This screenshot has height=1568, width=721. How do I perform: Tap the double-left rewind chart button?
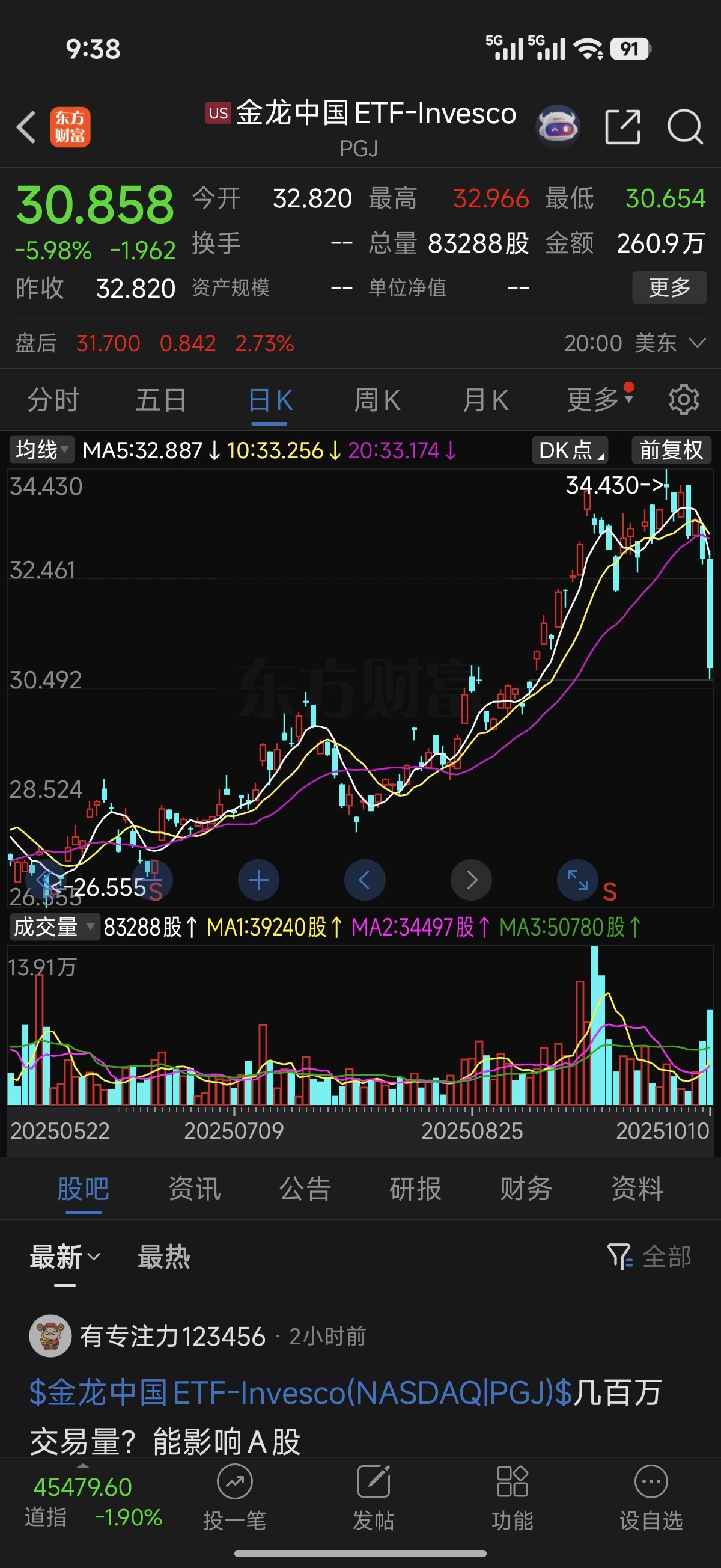[x=46, y=880]
